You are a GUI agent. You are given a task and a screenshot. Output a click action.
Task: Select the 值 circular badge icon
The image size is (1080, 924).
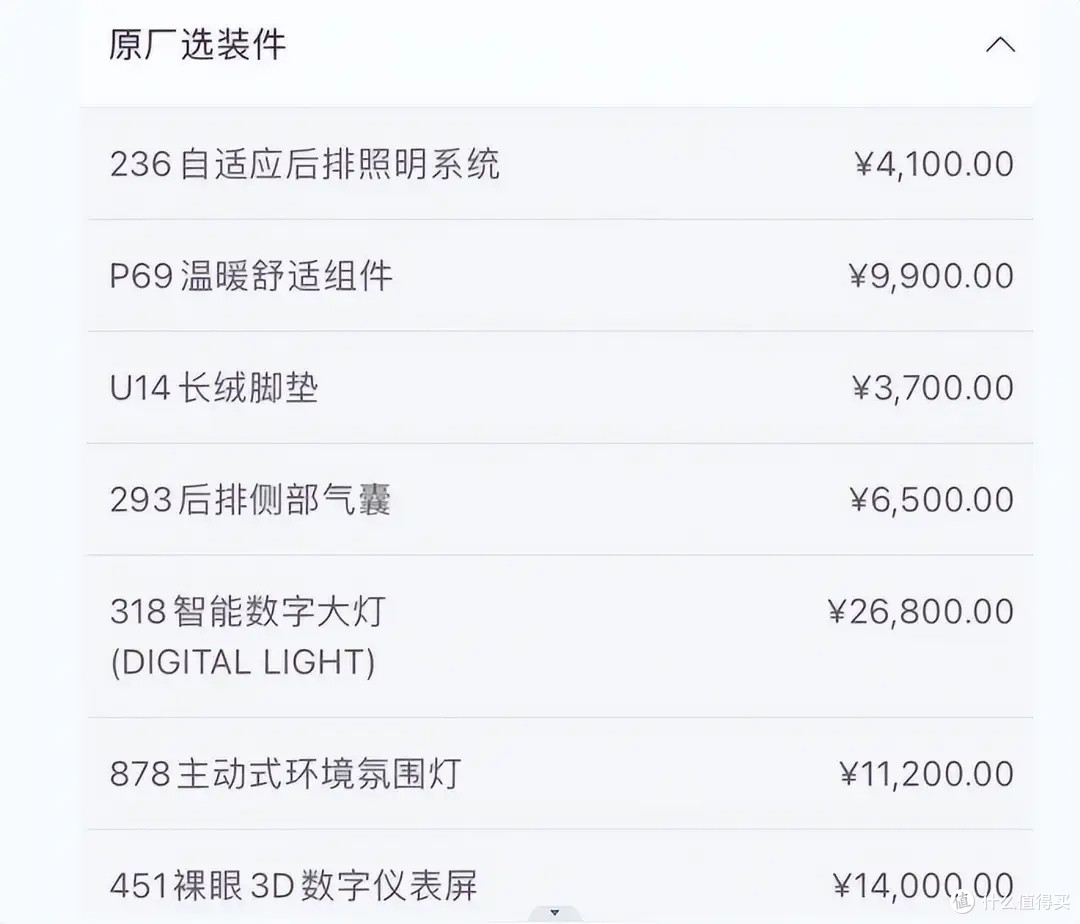[x=963, y=903]
